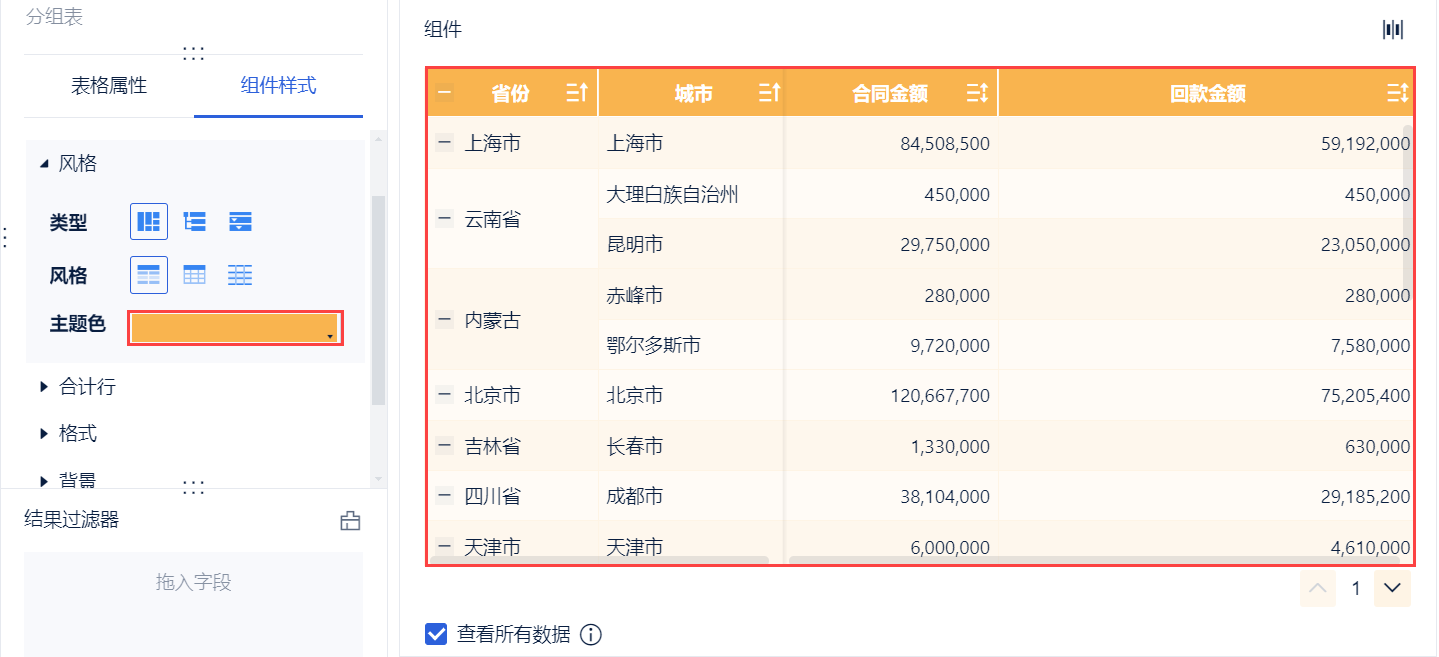Apply the first 风格 striped-row style
Image resolution: width=1439 pixels, height=657 pixels.
pos(149,275)
